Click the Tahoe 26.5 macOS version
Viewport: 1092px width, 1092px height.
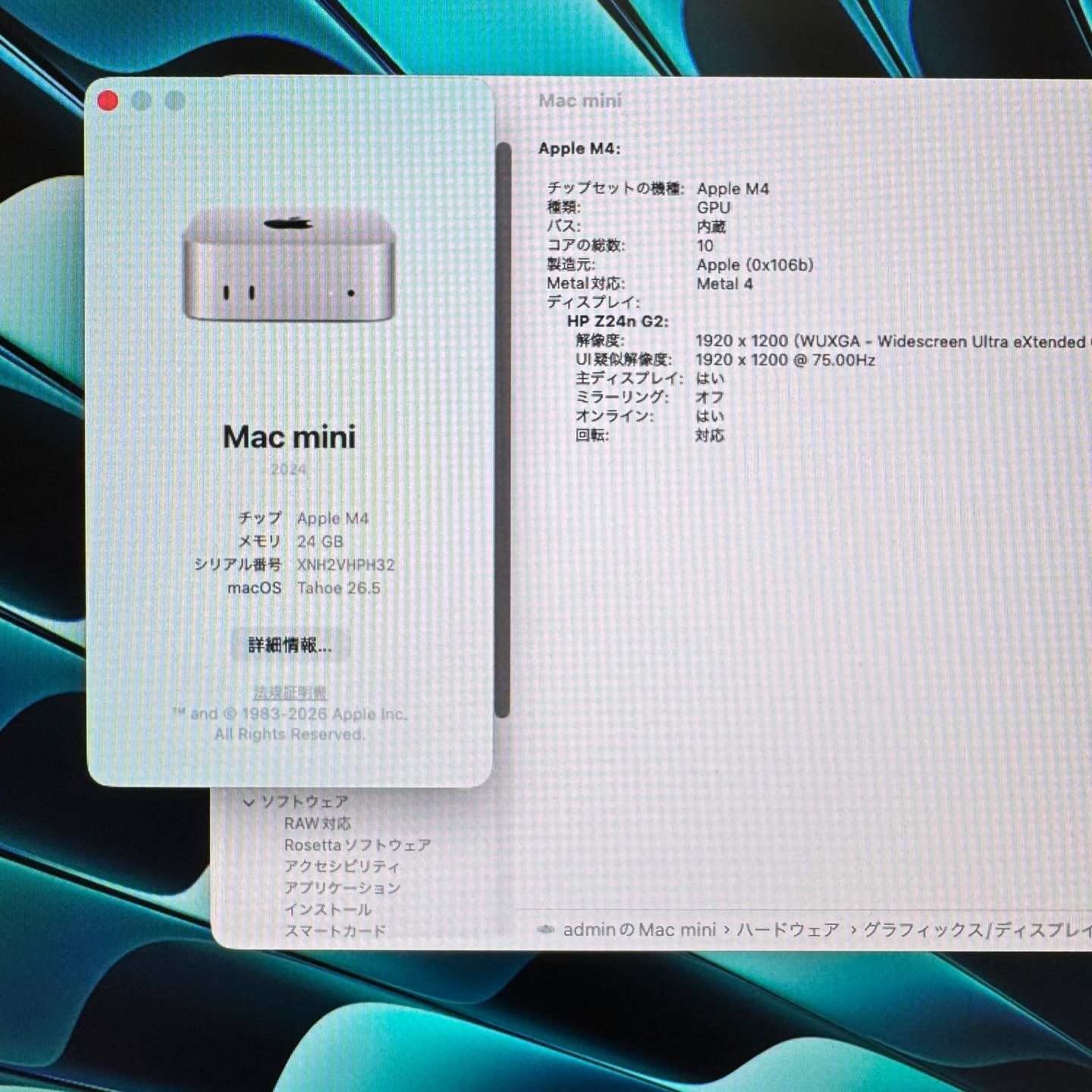pos(339,588)
